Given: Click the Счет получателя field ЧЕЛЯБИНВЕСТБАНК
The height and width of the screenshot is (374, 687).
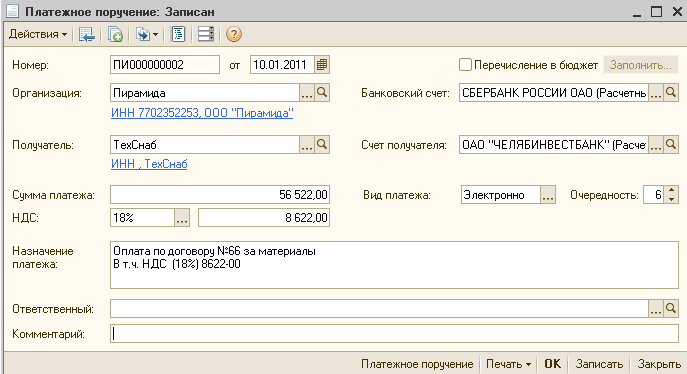Looking at the screenshot, I should [554, 145].
